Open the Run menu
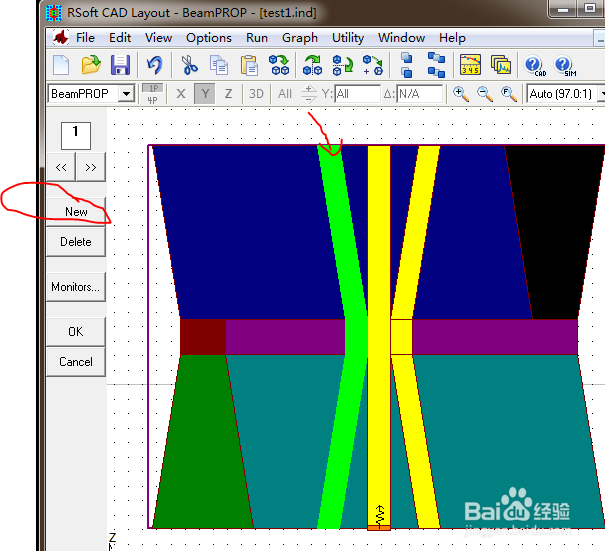The height and width of the screenshot is (551, 605). [257, 38]
